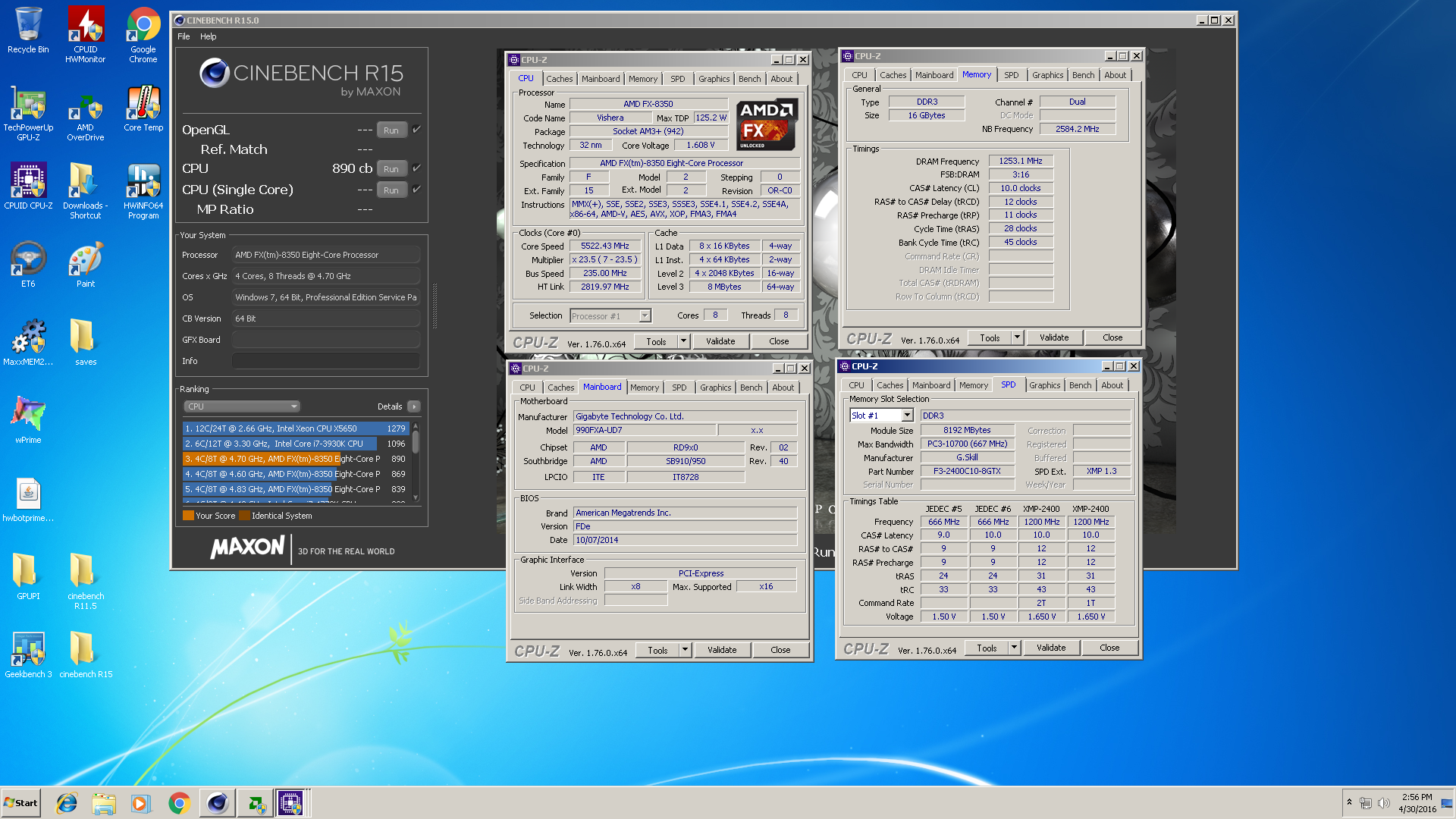Click the Info field in Your System
The image size is (1456, 819).
click(x=326, y=361)
